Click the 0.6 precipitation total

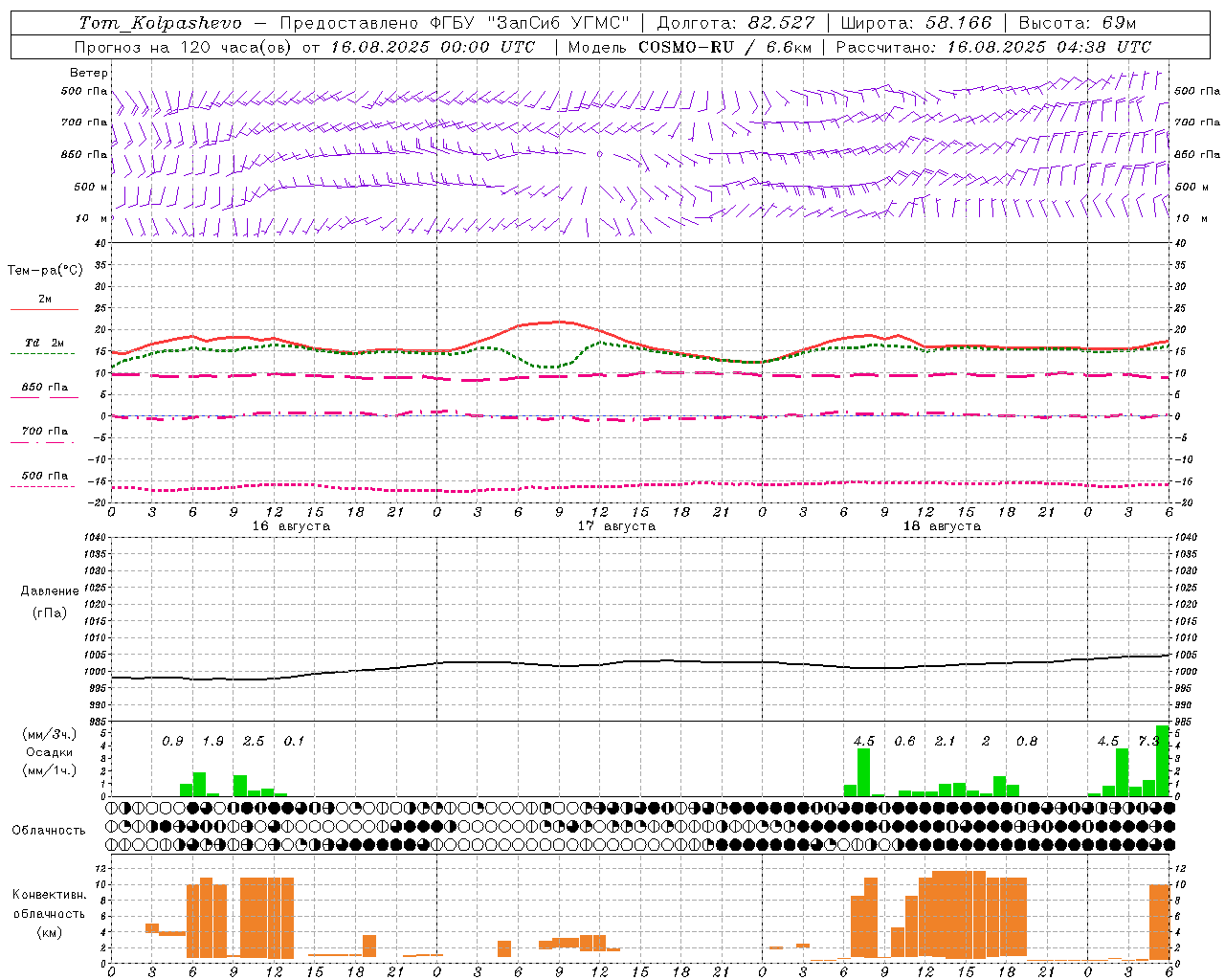(x=904, y=742)
